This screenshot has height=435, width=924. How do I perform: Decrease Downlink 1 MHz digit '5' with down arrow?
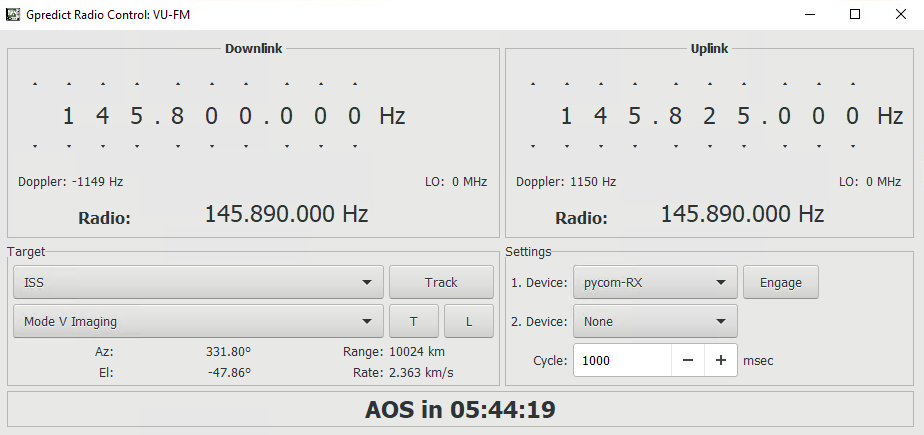137,146
